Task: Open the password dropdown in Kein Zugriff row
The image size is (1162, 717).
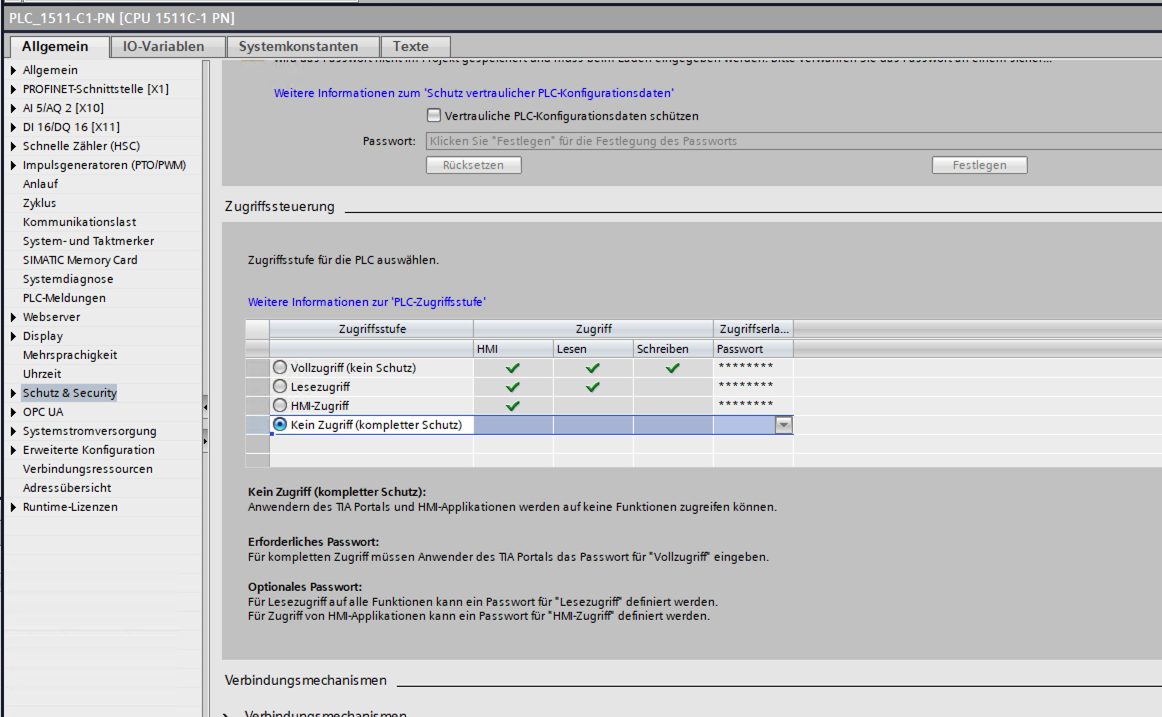Action: [783, 425]
